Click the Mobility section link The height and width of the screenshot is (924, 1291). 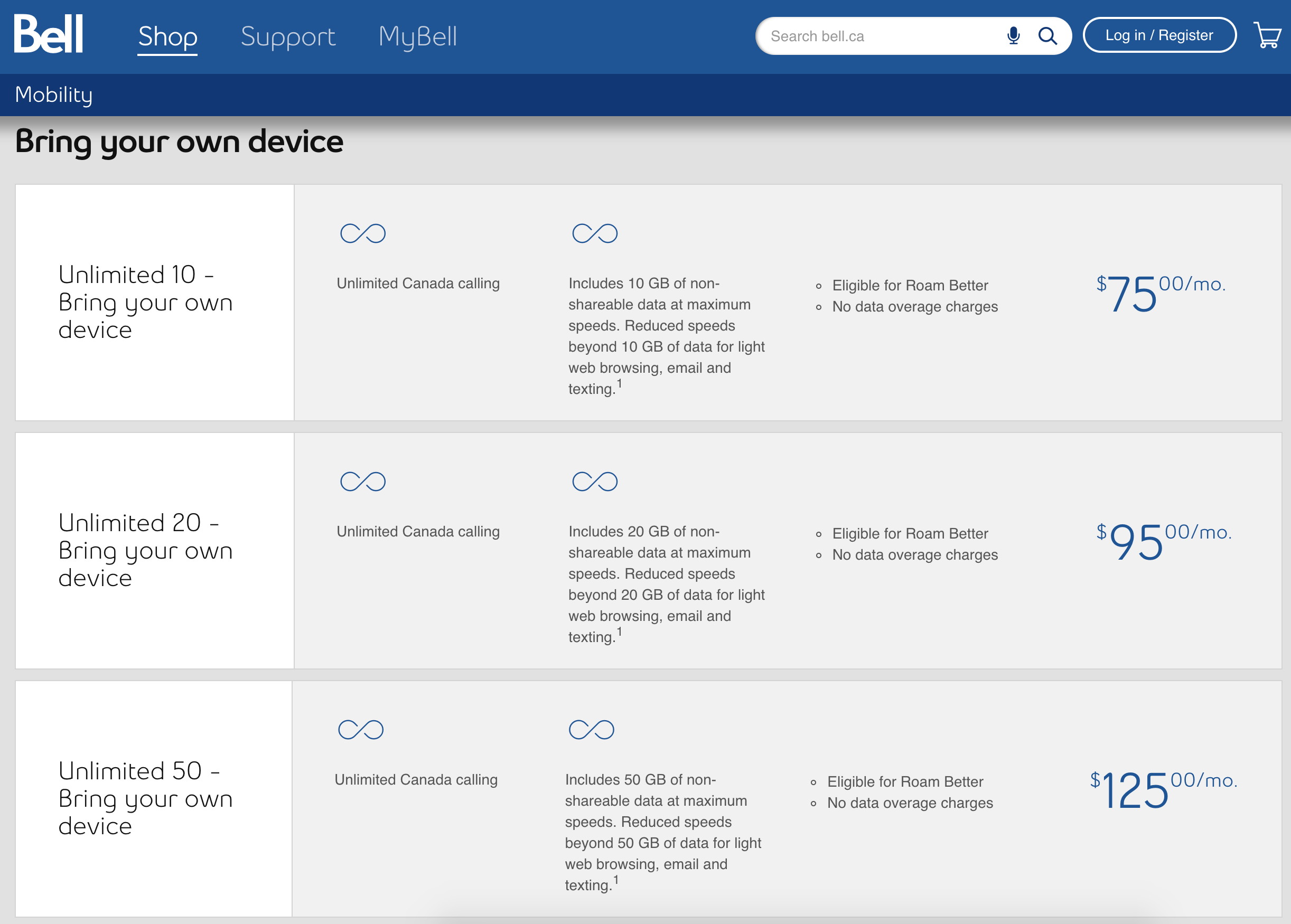53,95
